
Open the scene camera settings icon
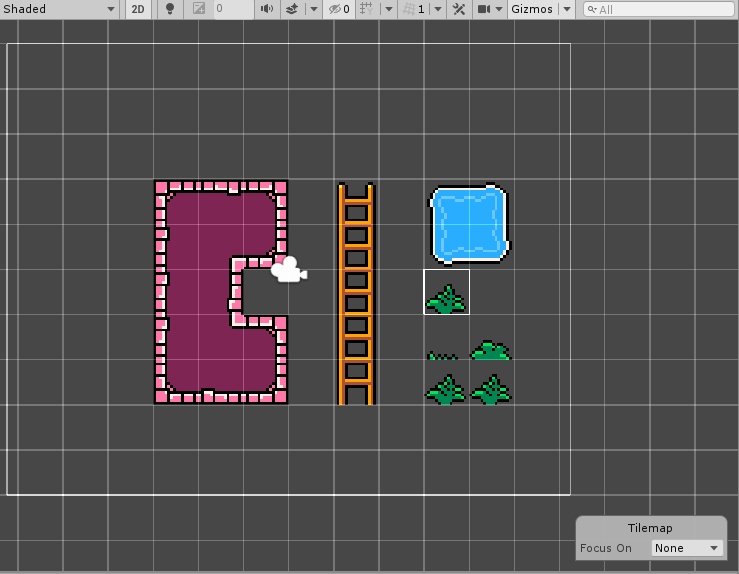coord(484,9)
